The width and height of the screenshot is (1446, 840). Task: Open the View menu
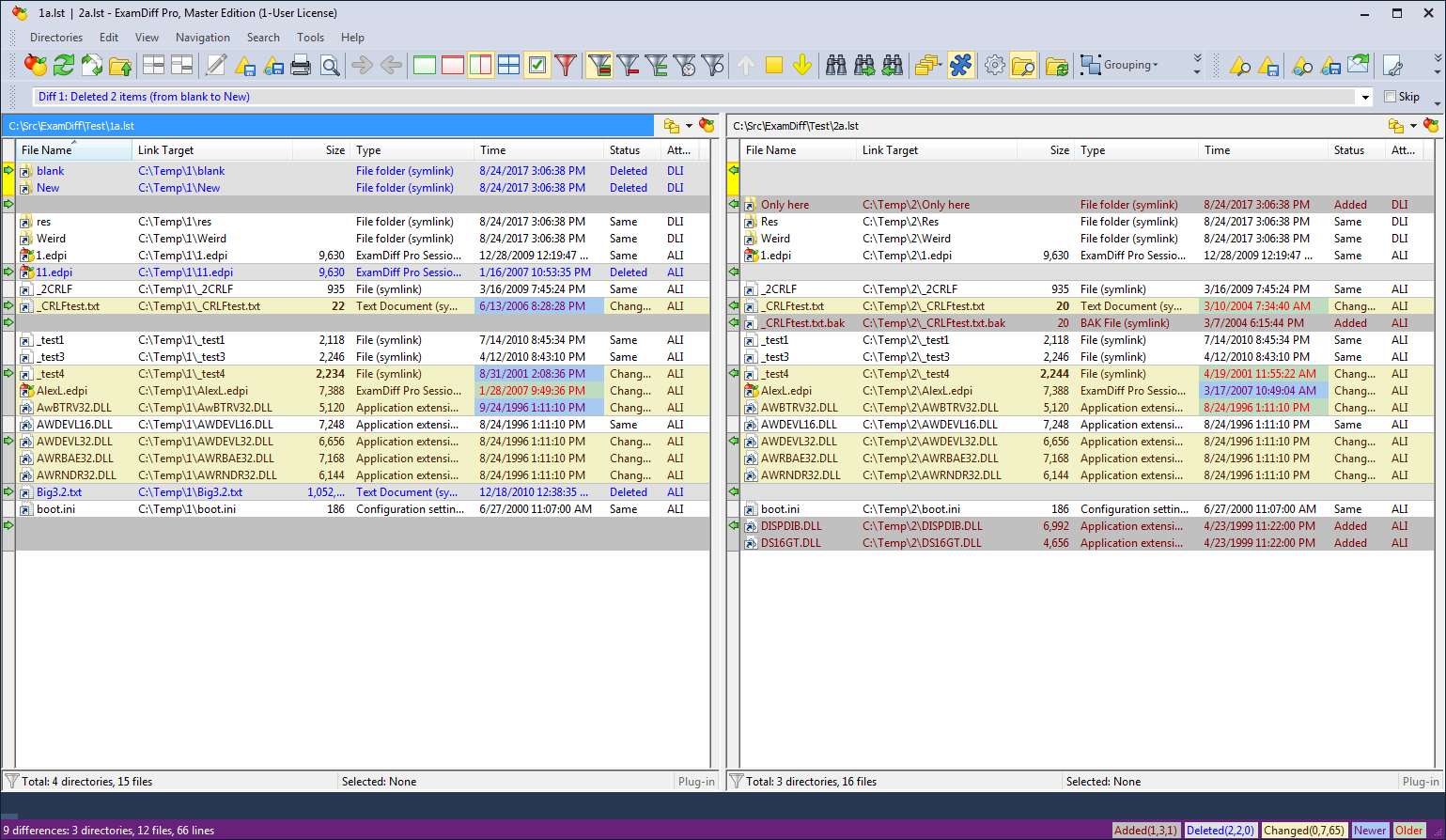(147, 38)
